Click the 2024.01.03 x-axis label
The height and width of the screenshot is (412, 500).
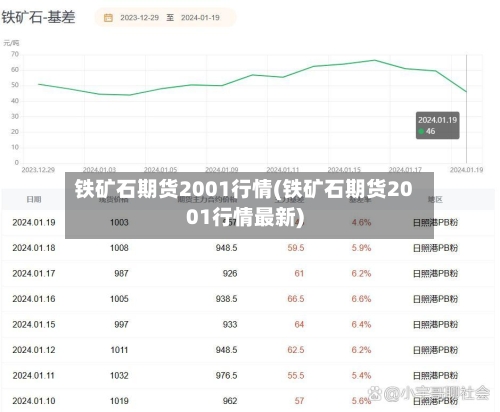(x=99, y=170)
